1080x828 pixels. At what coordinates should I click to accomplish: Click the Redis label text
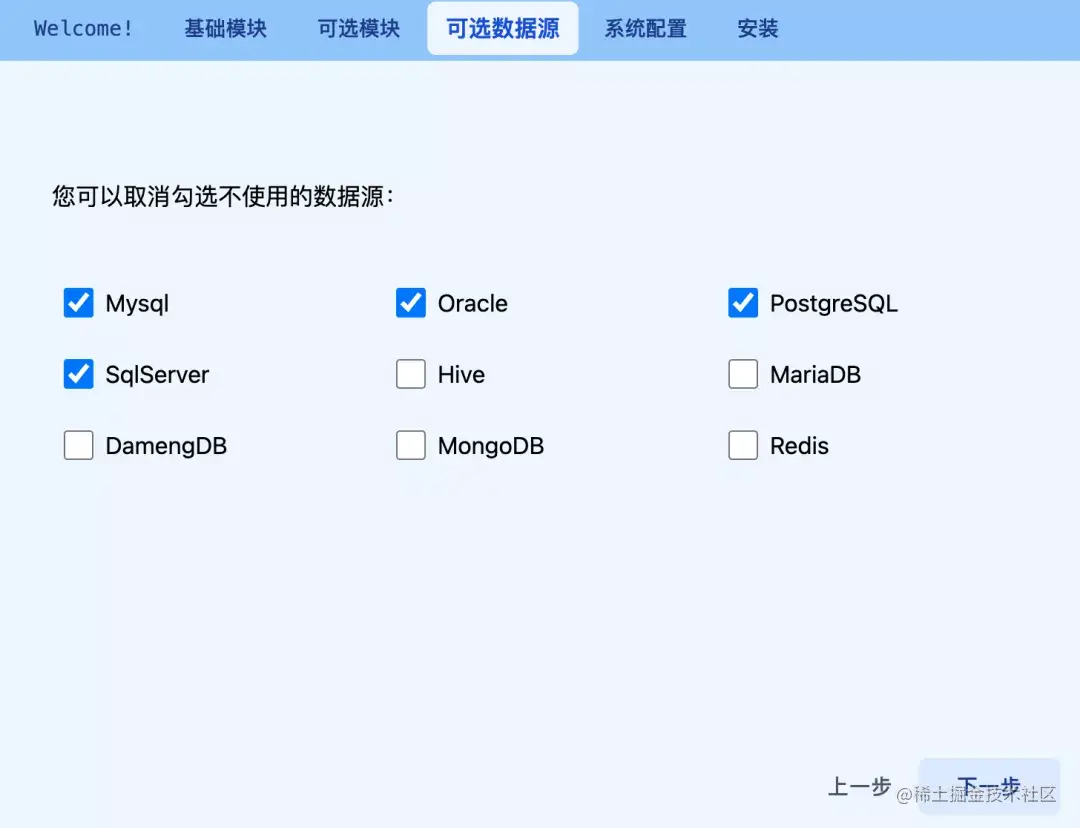(x=799, y=446)
